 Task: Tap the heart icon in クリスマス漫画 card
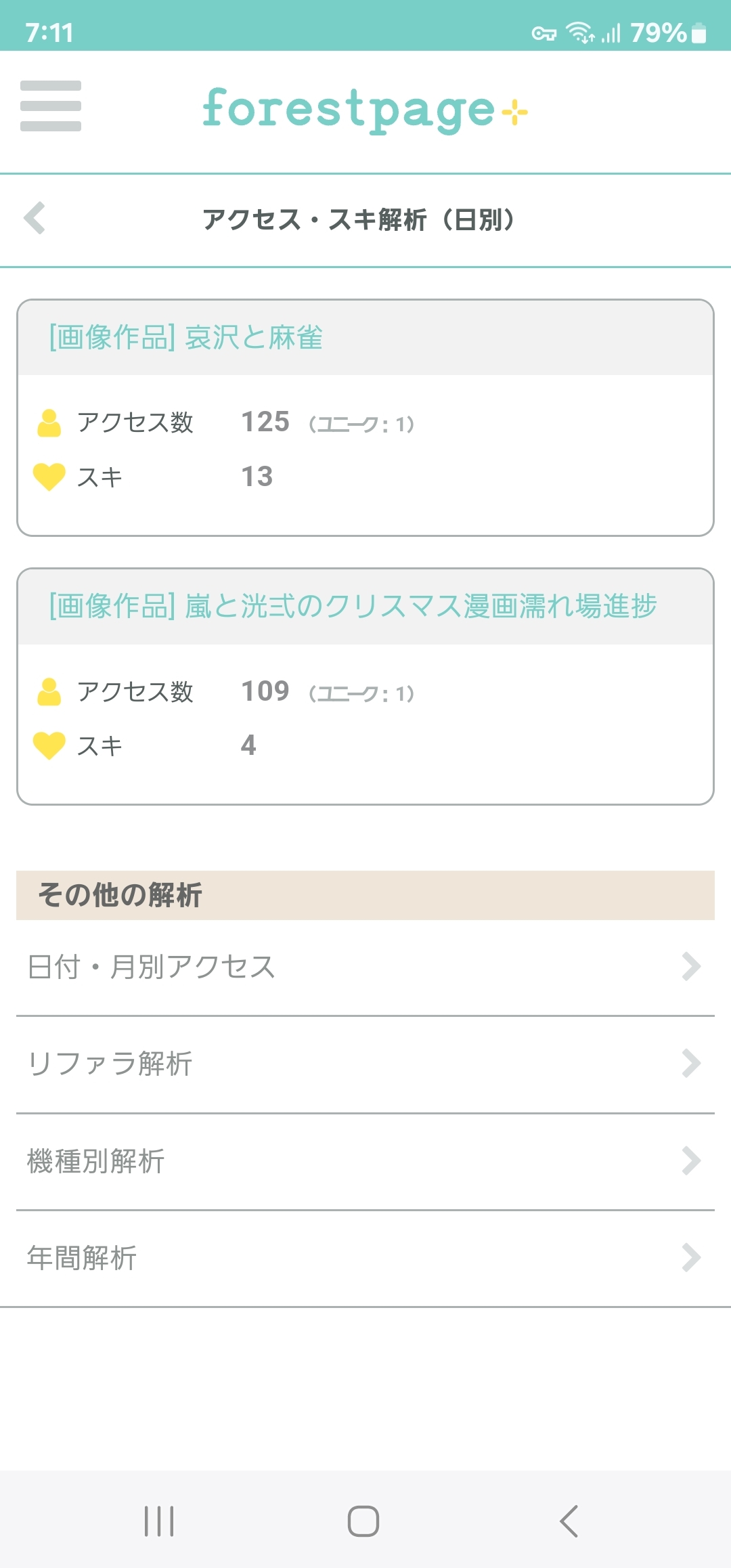click(x=49, y=745)
